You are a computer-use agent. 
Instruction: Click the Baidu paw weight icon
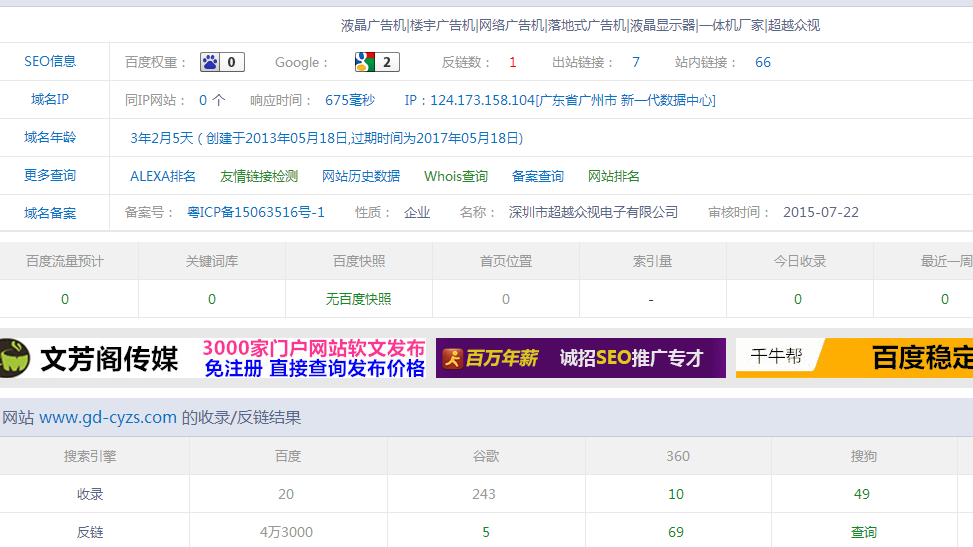click(x=222, y=62)
